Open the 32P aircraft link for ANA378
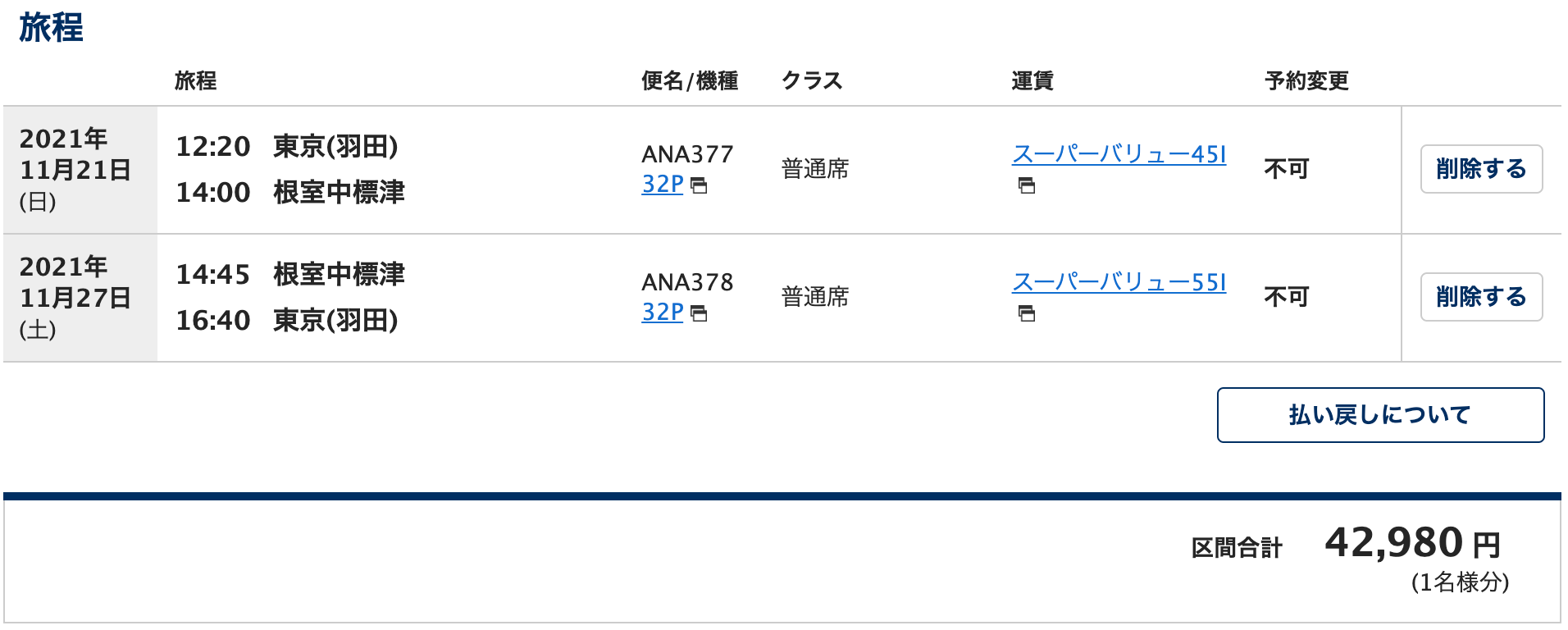Image resolution: width=1568 pixels, height=630 pixels. (662, 313)
